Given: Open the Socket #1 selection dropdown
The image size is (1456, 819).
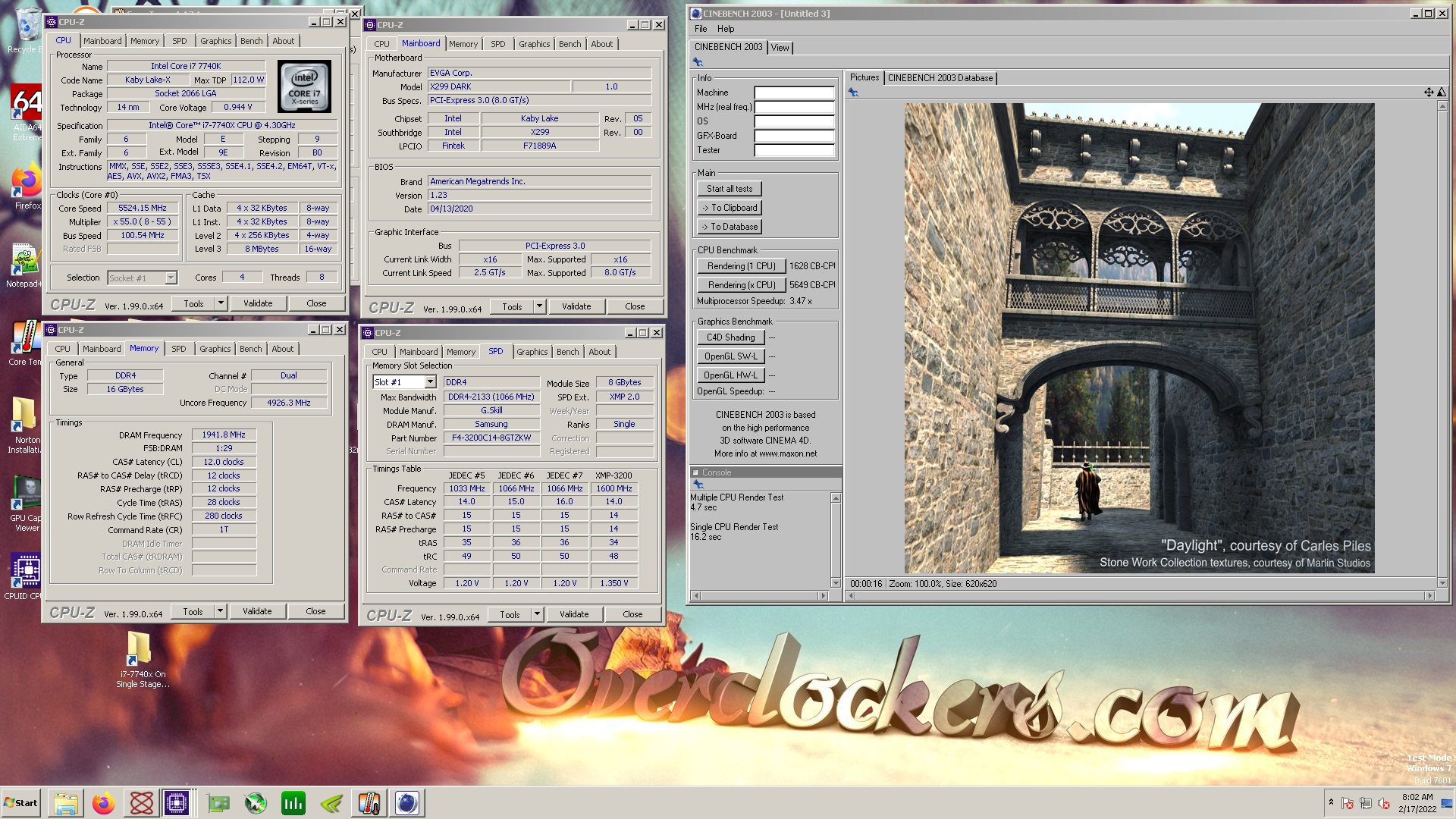Looking at the screenshot, I should (x=171, y=278).
